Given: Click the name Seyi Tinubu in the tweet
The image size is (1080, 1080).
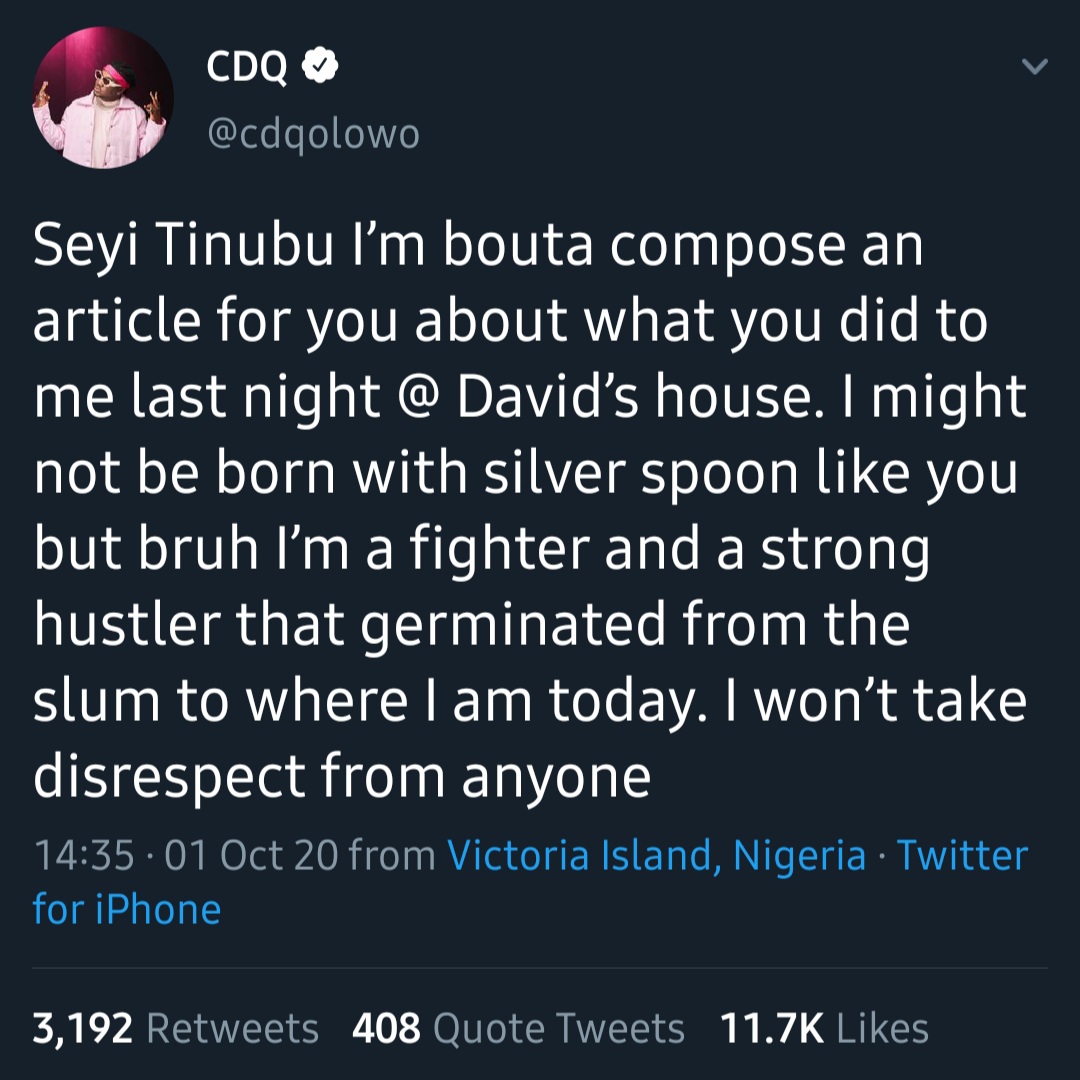Looking at the screenshot, I should (x=182, y=247).
